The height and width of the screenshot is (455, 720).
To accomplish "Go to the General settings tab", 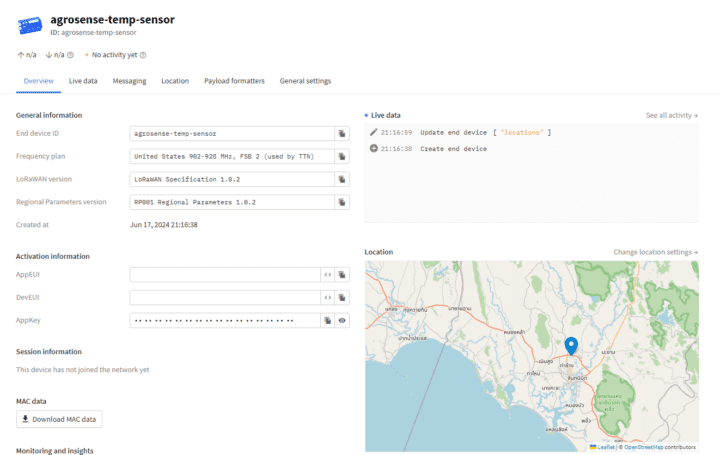I will (305, 81).
